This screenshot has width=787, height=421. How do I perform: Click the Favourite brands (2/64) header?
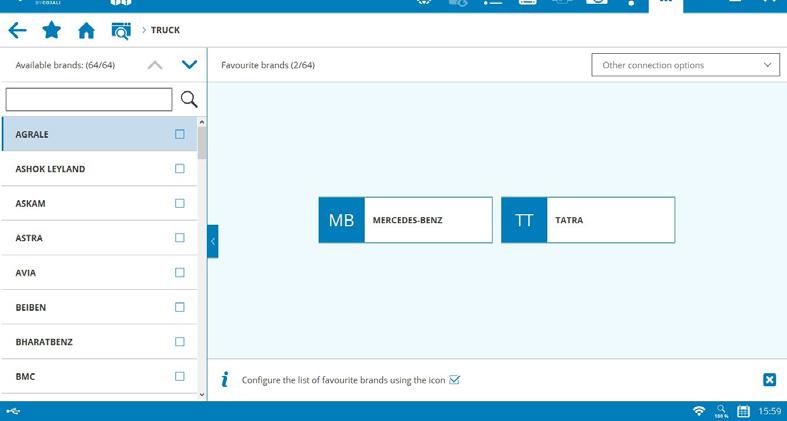268,65
